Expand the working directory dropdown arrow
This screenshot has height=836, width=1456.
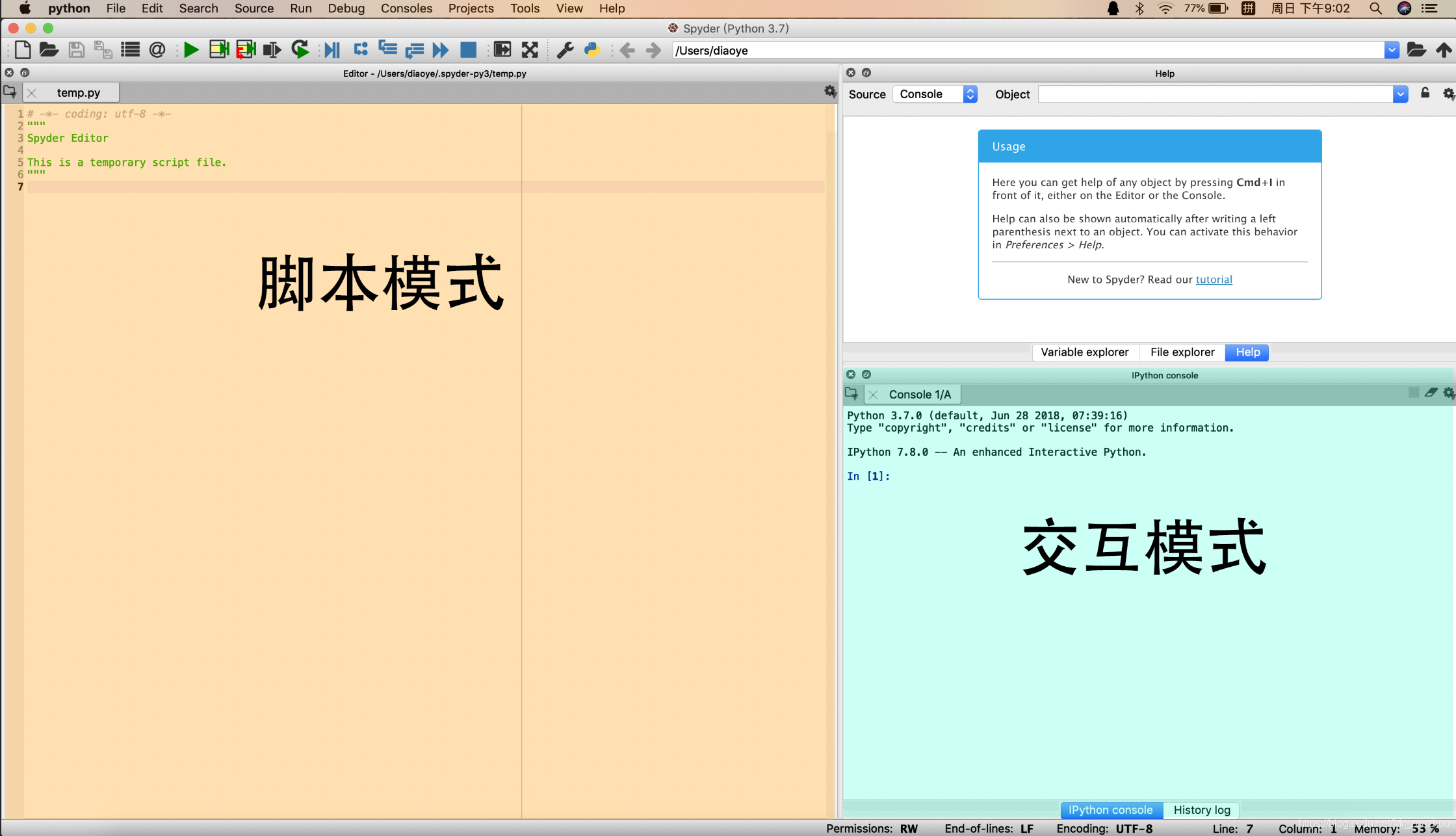coord(1392,50)
